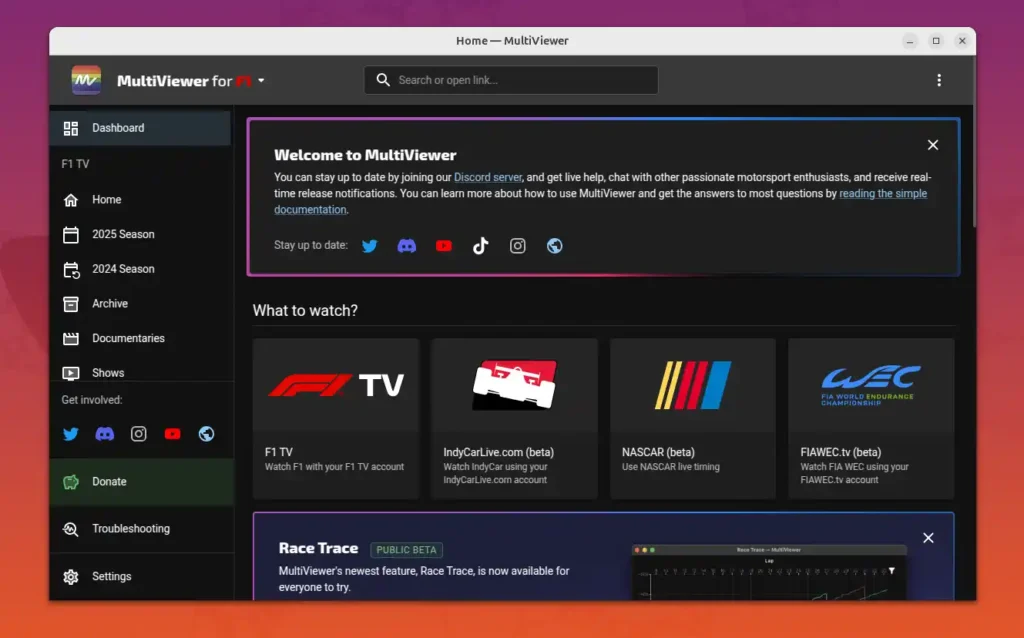Open Settings via the gear icon
The image size is (1024, 638).
(x=111, y=576)
